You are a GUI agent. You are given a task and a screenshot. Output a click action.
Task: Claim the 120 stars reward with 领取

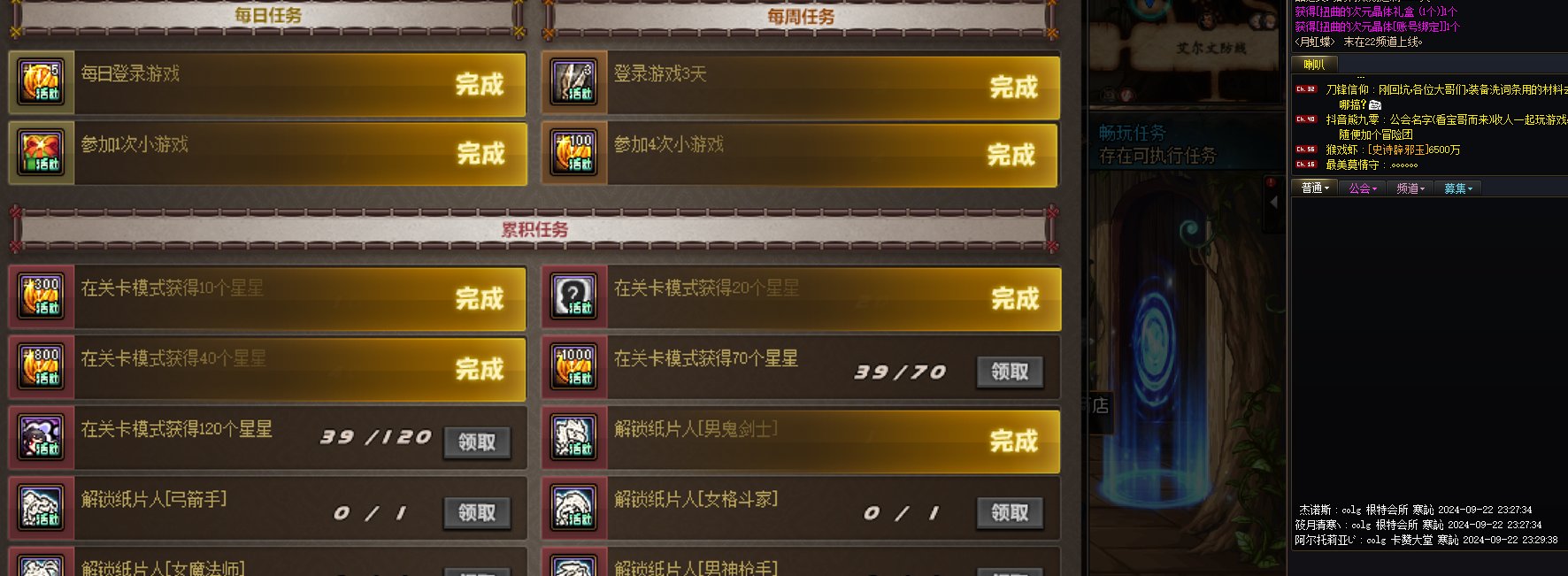click(477, 442)
